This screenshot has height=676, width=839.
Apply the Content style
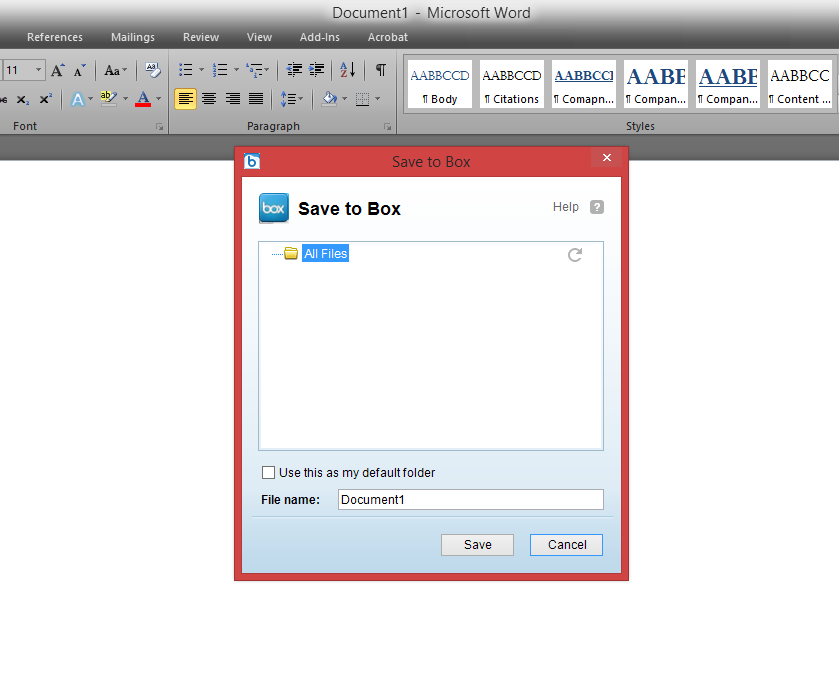(800, 84)
